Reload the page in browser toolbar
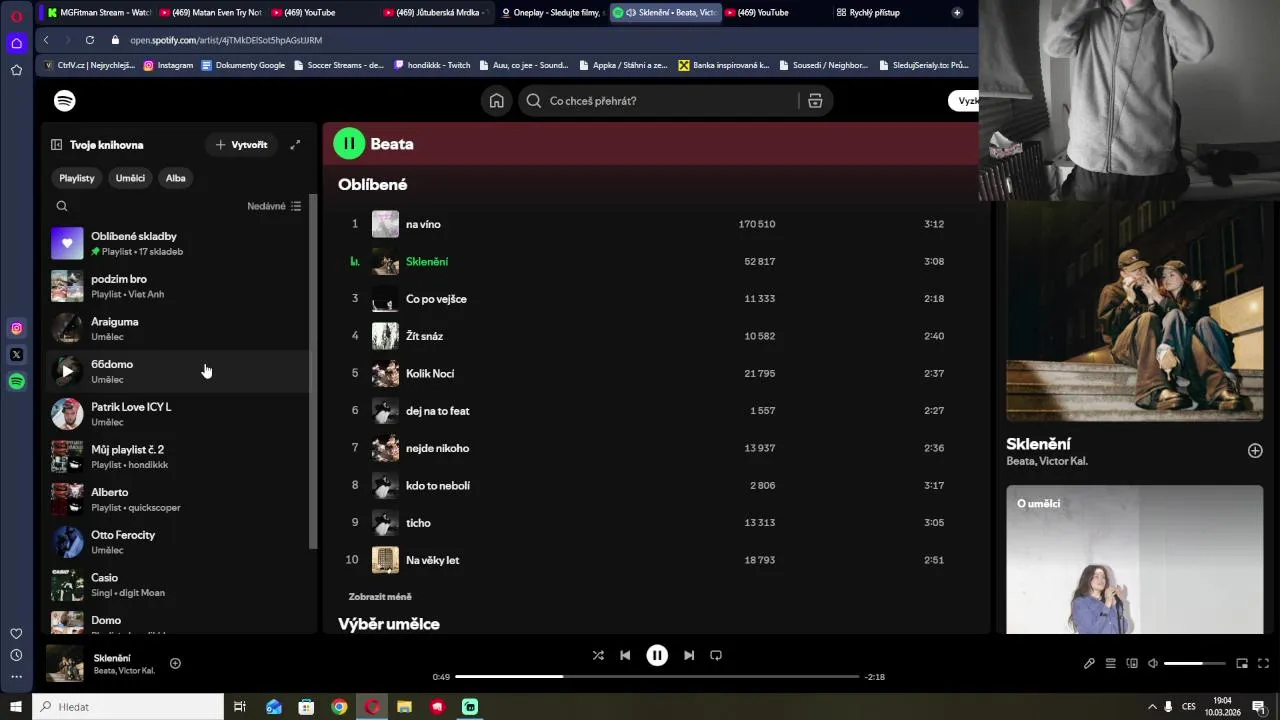 tap(90, 40)
